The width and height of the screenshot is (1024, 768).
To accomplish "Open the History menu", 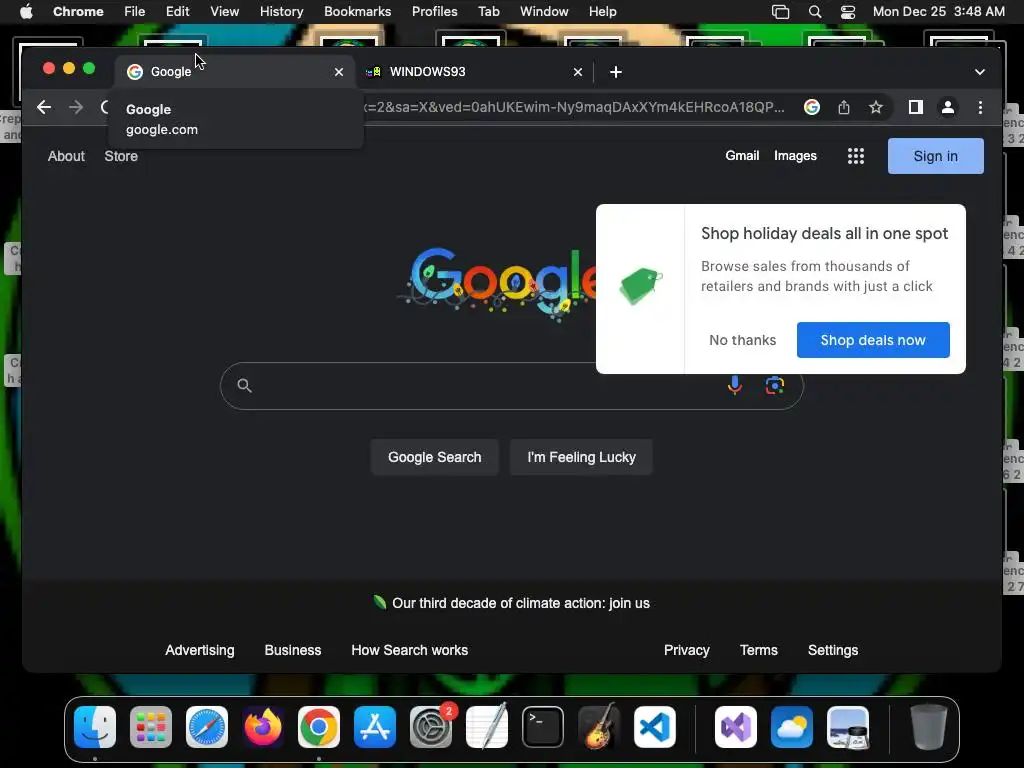I will click(x=281, y=12).
